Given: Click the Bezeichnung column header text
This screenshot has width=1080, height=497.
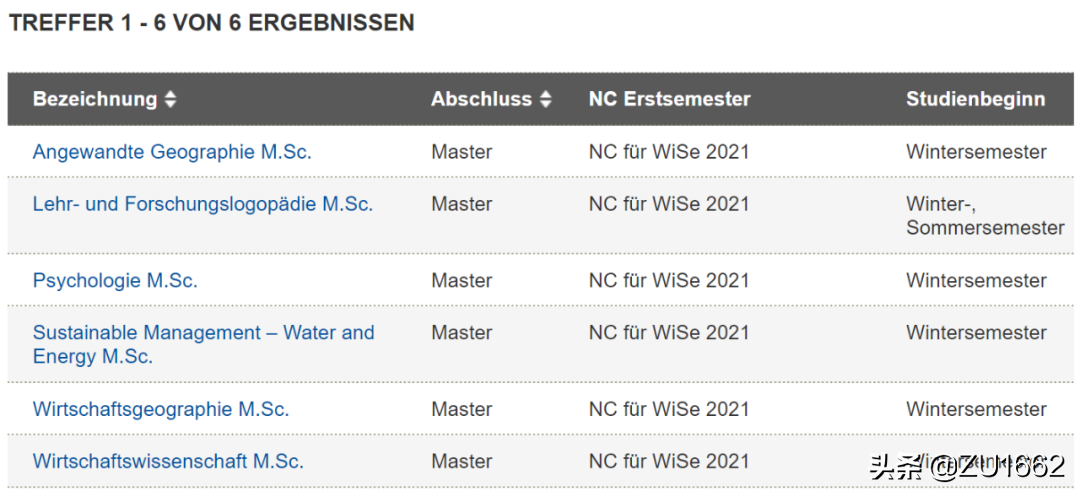Looking at the screenshot, I should click(x=95, y=99).
